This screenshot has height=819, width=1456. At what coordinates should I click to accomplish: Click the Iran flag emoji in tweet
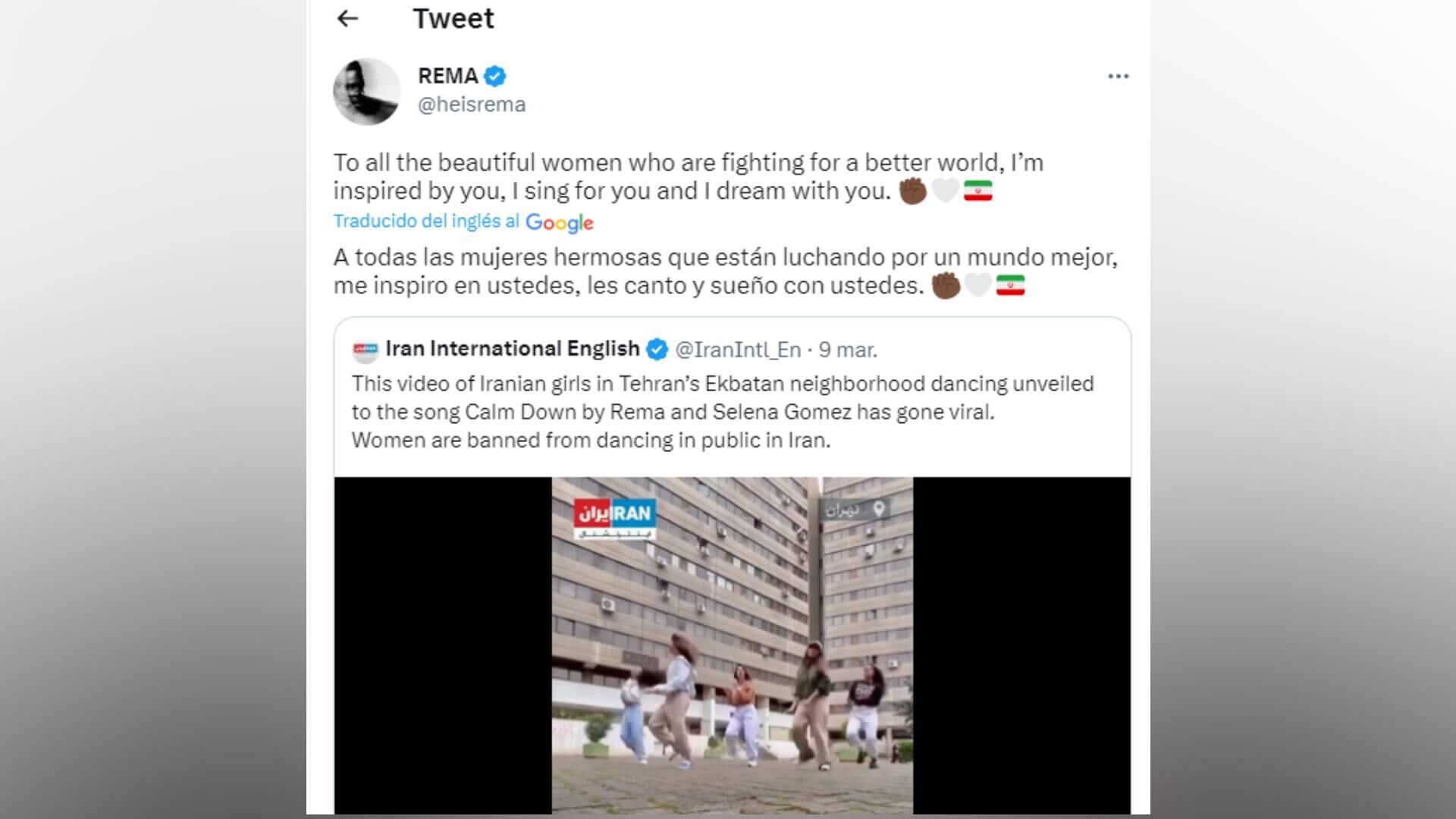tap(978, 191)
